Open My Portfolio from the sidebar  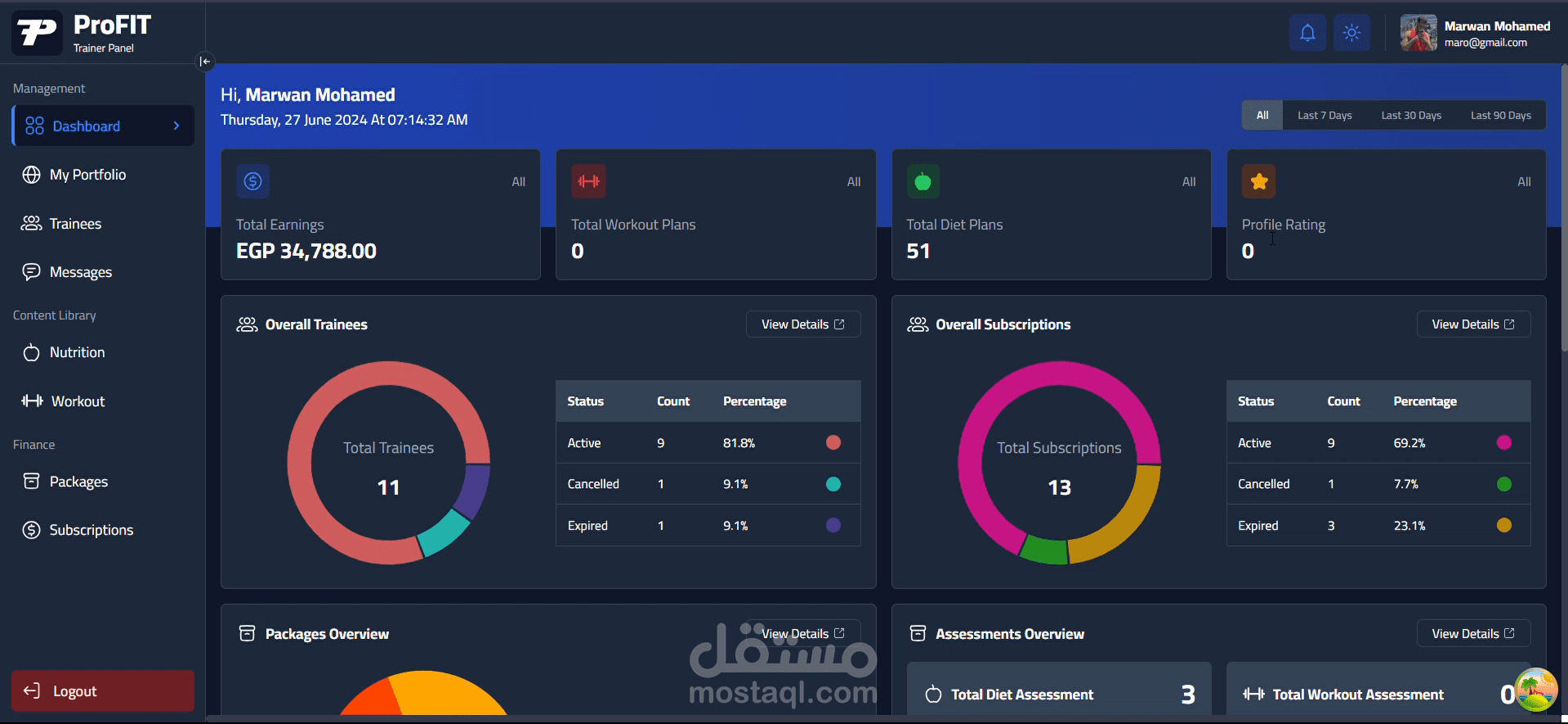[103, 175]
